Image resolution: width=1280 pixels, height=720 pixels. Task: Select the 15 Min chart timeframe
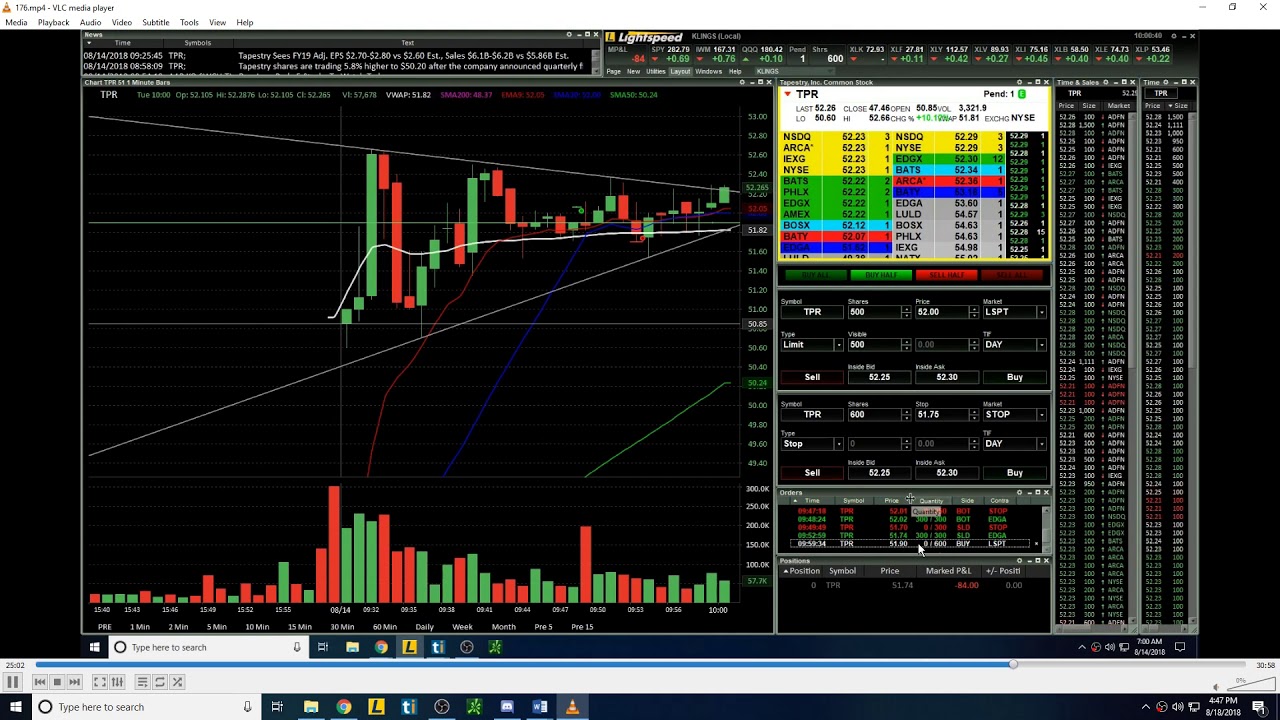(299, 627)
